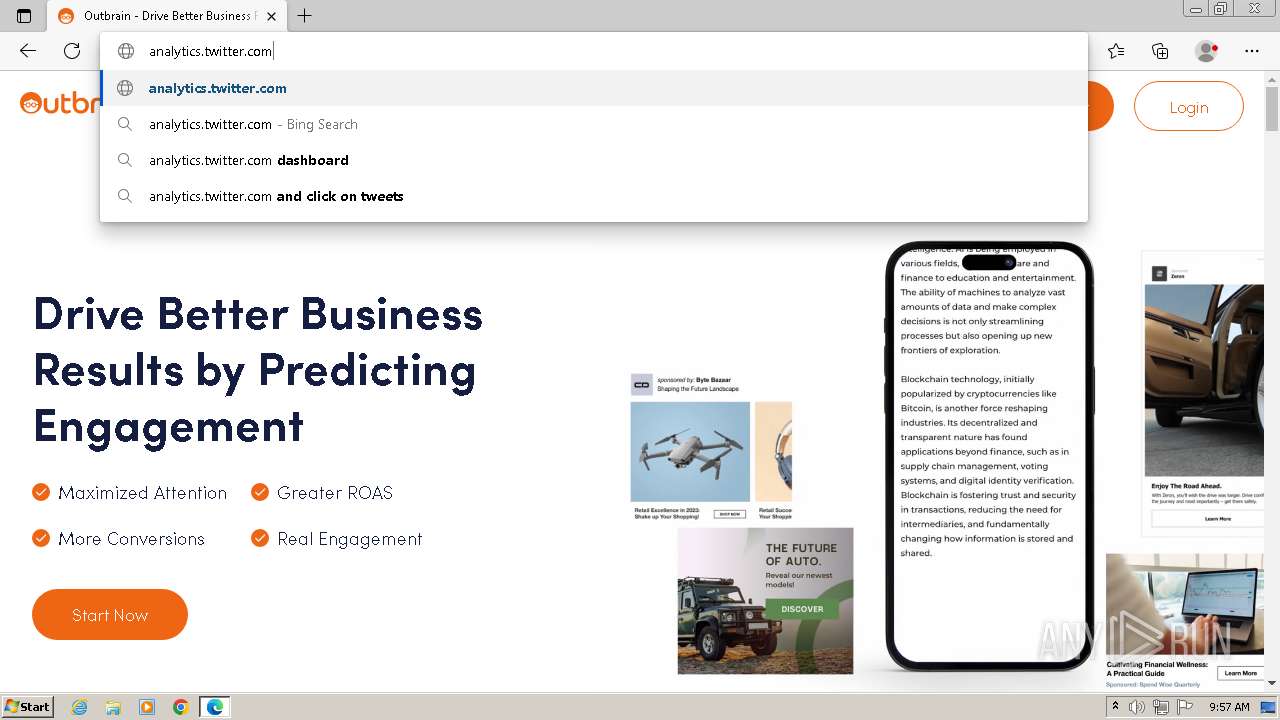Open a new tab with plus button
The image size is (1280, 720).
tap(305, 16)
